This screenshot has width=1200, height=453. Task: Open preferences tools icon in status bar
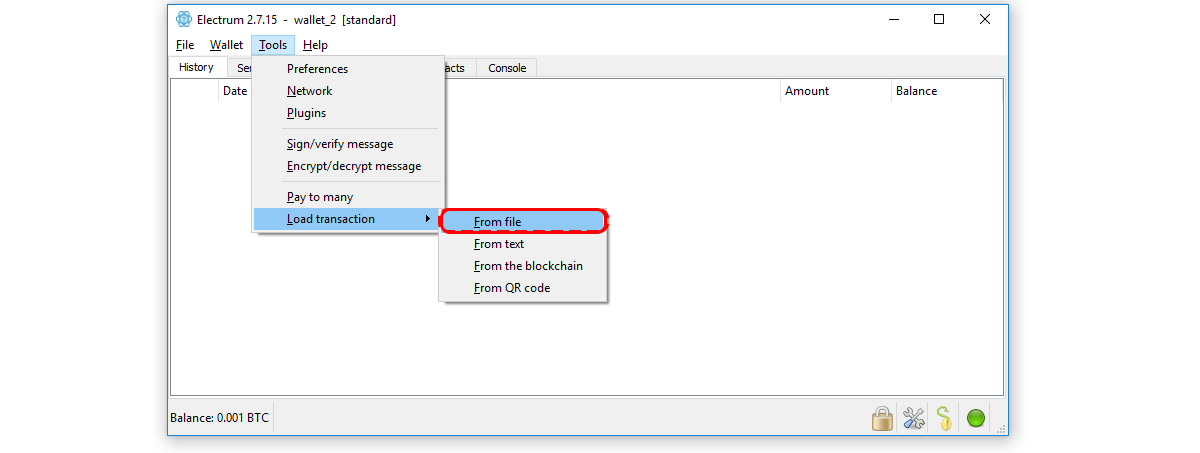click(x=913, y=419)
